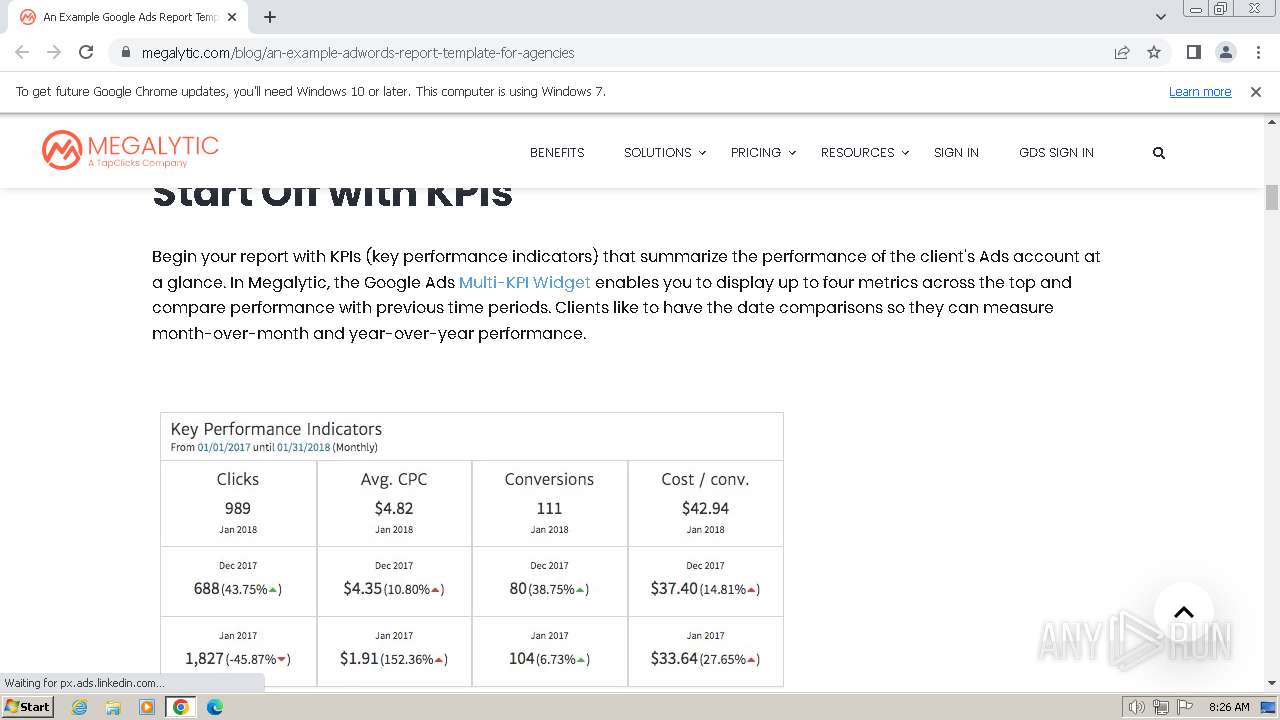Expand the Pricing menu chevron
The image size is (1280, 720).
(791, 153)
